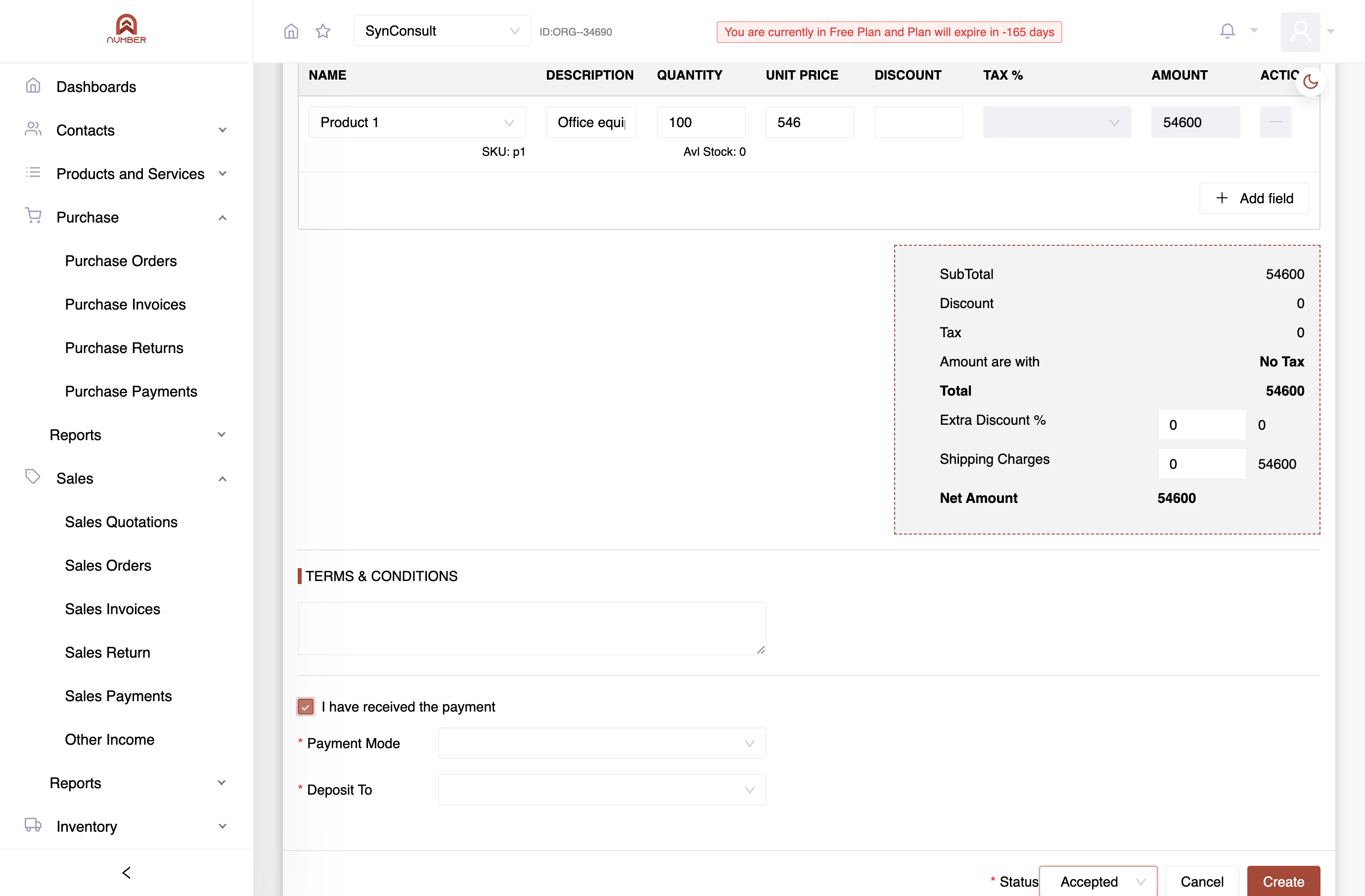Viewport: 1365px width, 896px height.
Task: Open the Accepted status dropdown
Action: click(x=1098, y=882)
